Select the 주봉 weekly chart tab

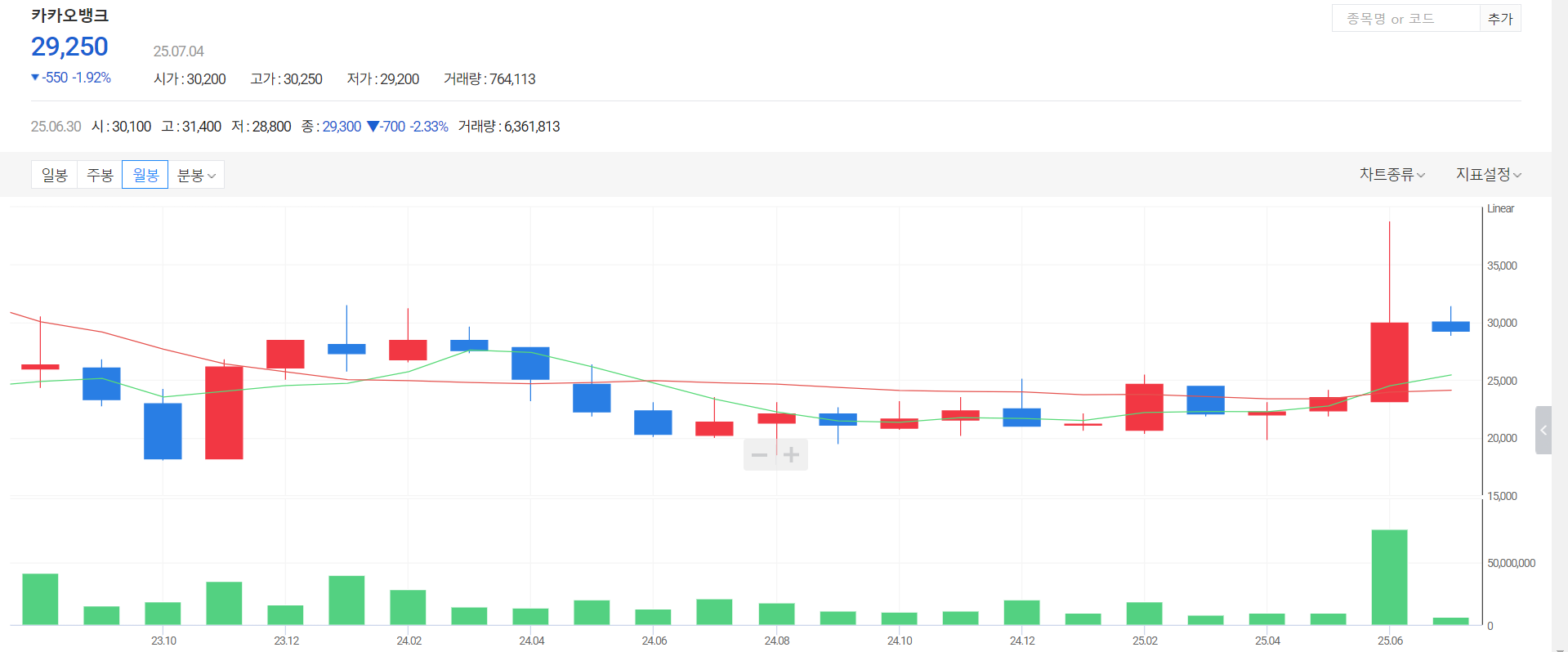(x=100, y=175)
